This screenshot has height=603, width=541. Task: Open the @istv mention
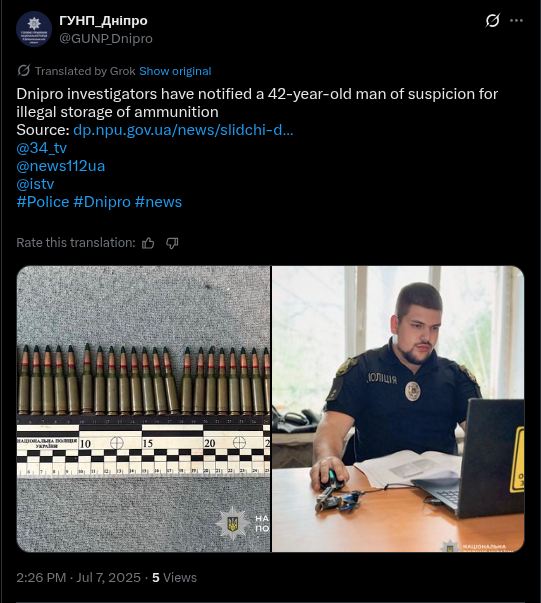35,184
